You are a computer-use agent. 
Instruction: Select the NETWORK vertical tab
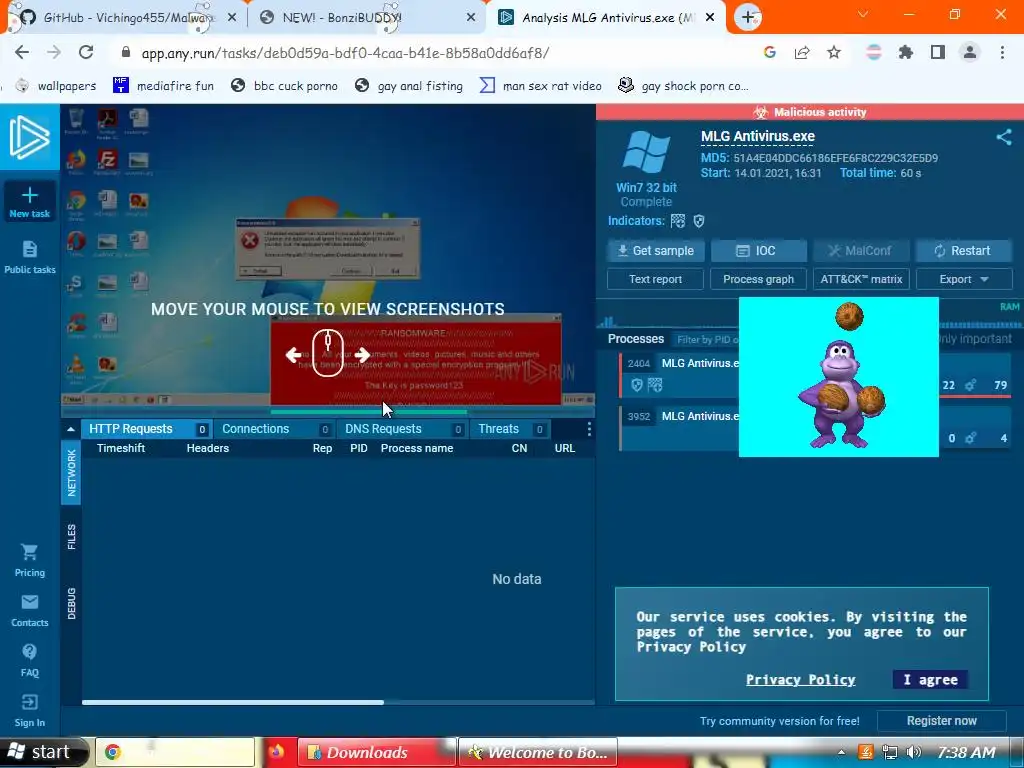pos(72,473)
